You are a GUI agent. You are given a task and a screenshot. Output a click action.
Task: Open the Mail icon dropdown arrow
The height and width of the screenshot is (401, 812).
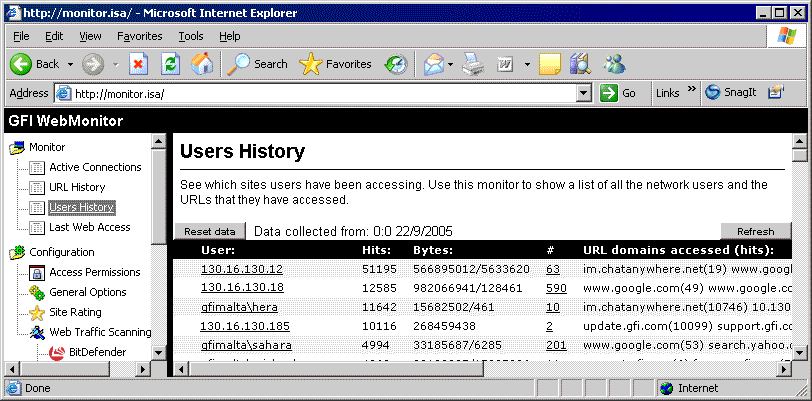click(451, 65)
